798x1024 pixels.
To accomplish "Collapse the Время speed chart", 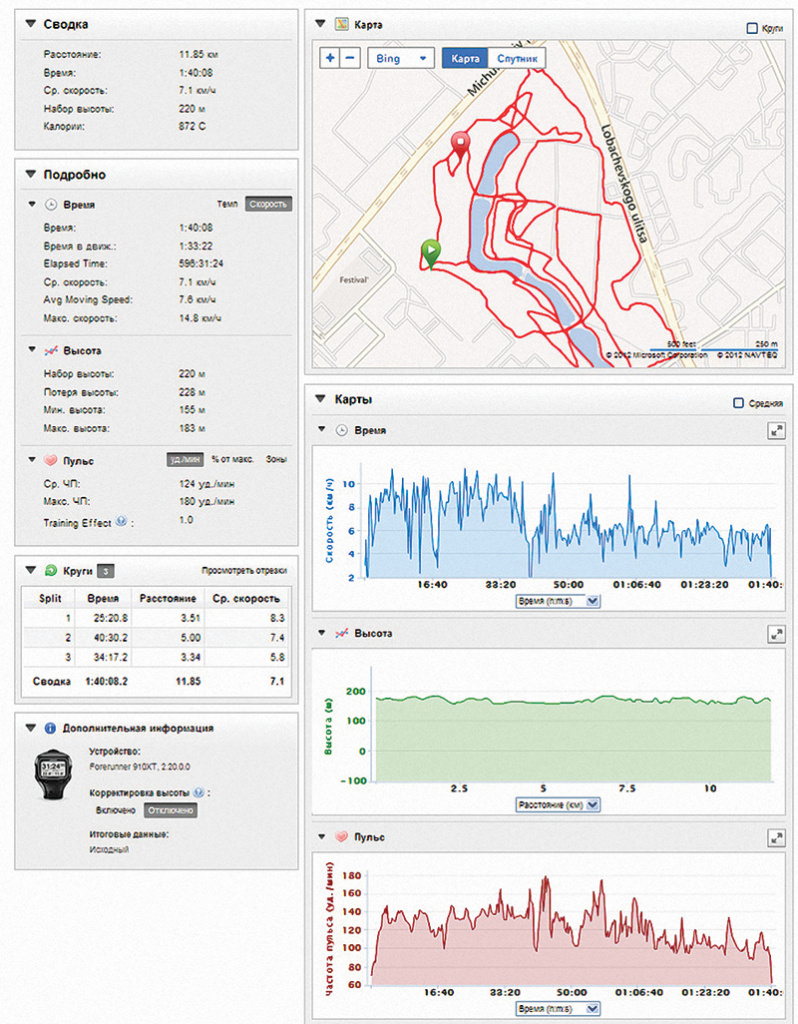I will (x=321, y=430).
